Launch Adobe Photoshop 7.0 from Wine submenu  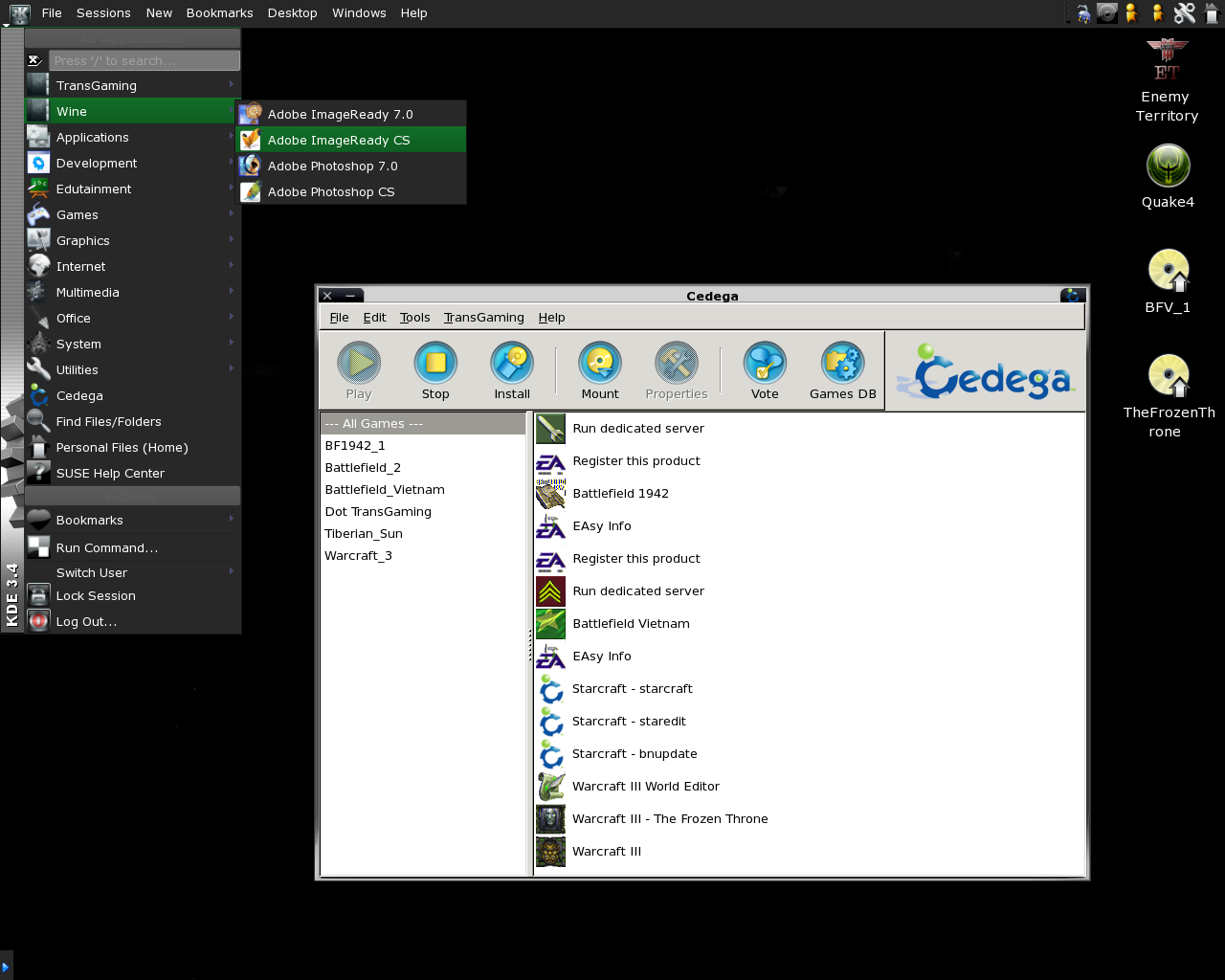tap(351, 166)
